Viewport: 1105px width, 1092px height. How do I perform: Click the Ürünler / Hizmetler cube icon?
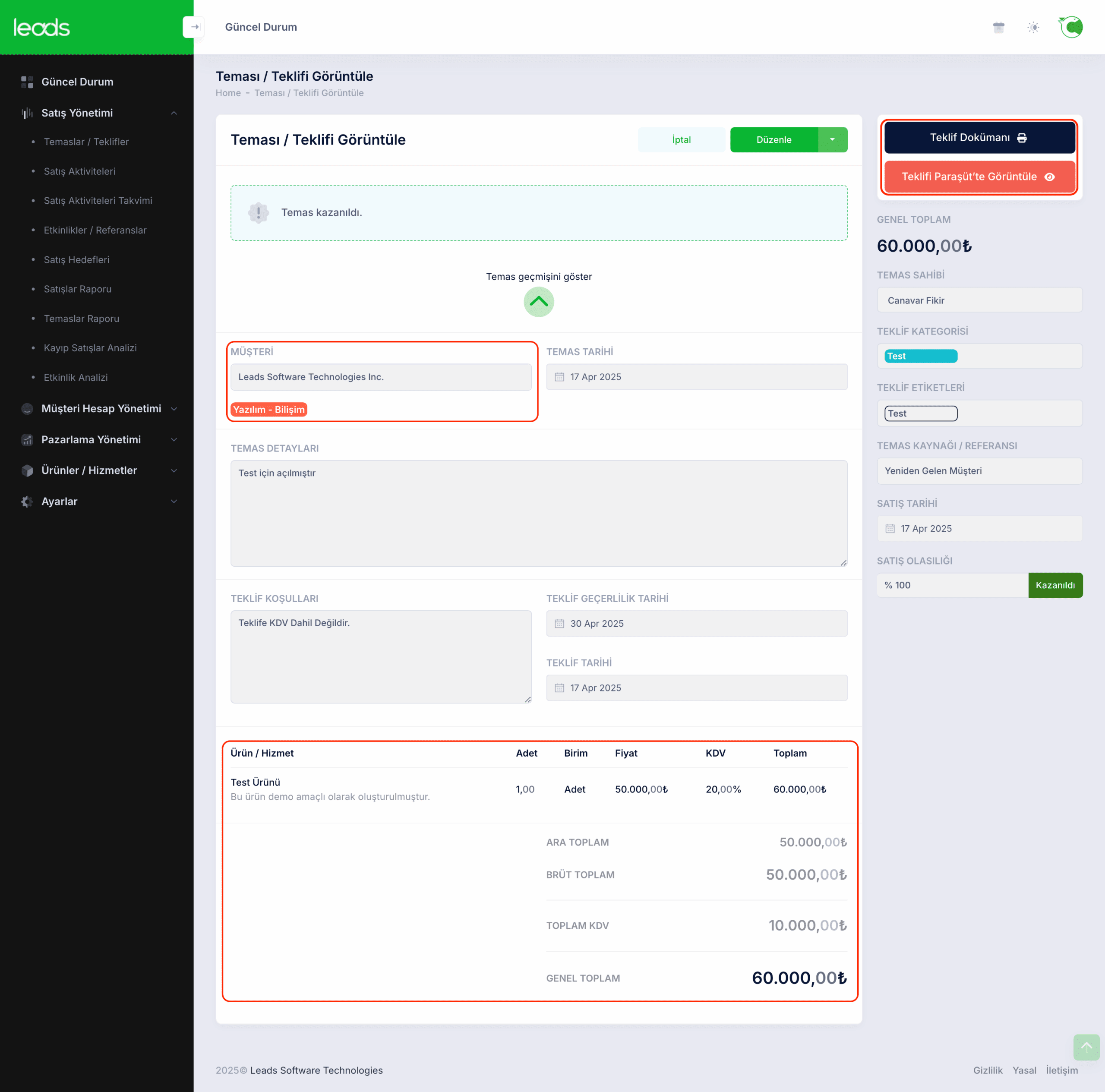click(x=27, y=470)
